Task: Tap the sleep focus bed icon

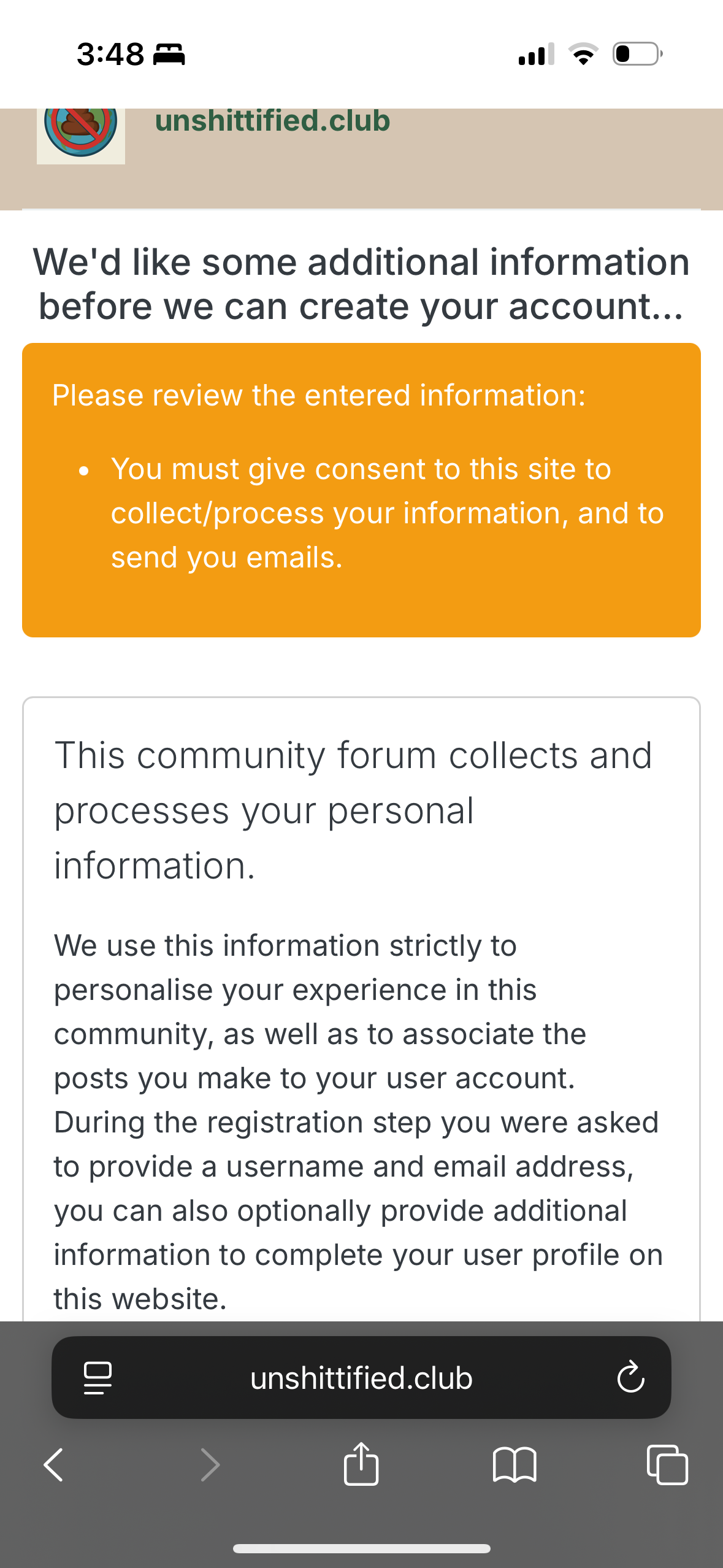Action: (x=169, y=55)
